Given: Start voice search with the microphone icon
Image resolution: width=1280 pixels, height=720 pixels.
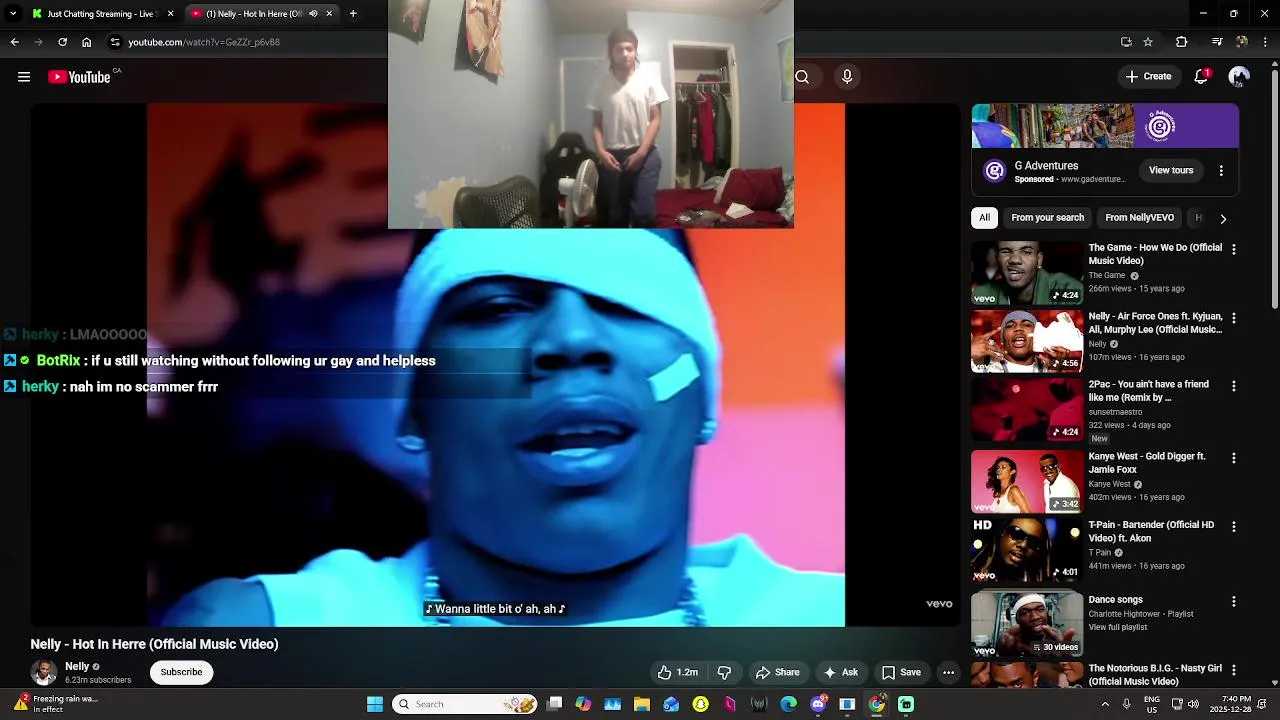Looking at the screenshot, I should [847, 77].
